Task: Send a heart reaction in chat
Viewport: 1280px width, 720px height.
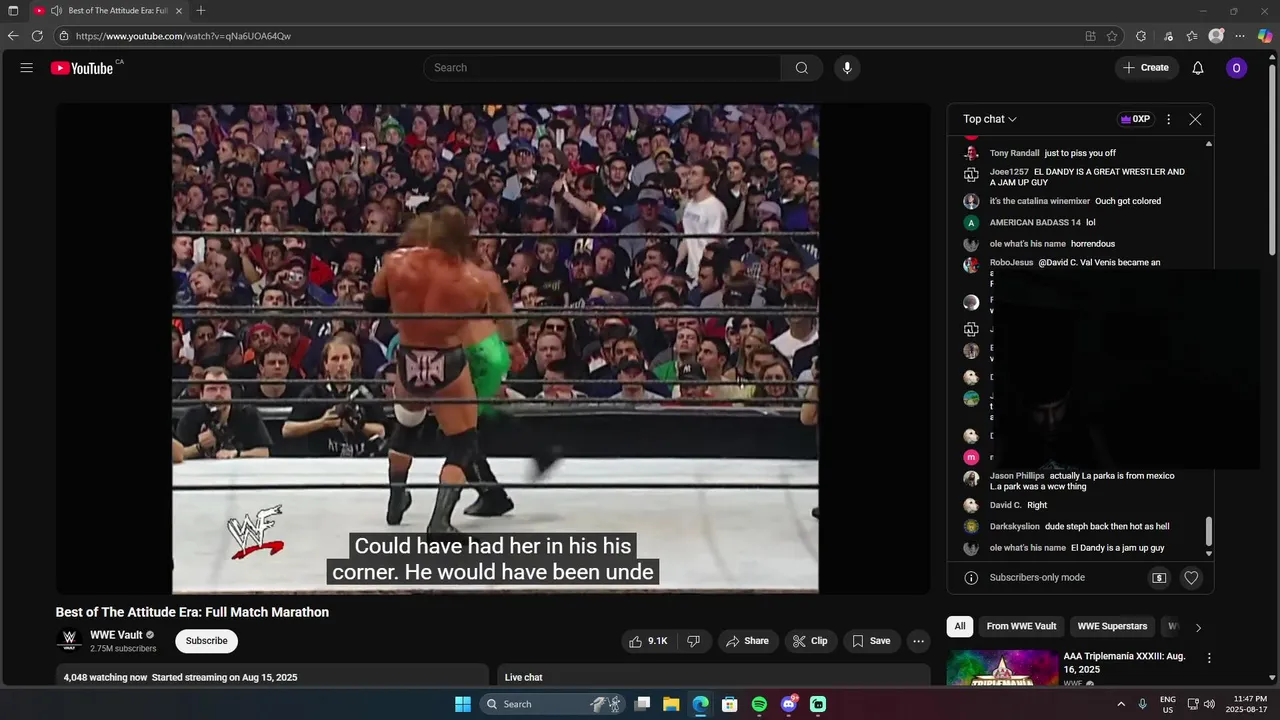Action: (1191, 578)
